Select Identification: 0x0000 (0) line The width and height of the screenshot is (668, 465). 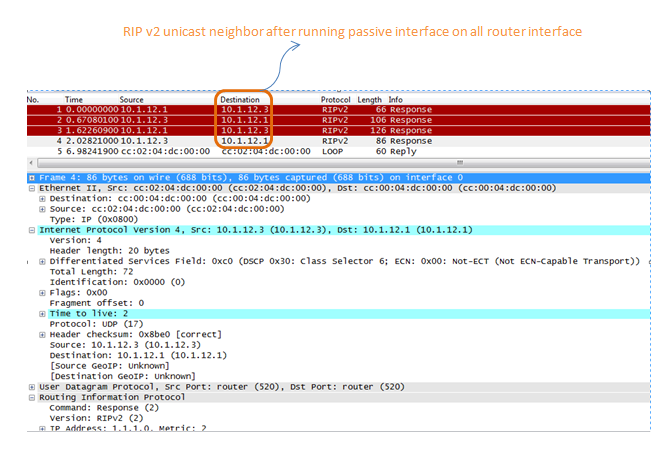coord(117,282)
